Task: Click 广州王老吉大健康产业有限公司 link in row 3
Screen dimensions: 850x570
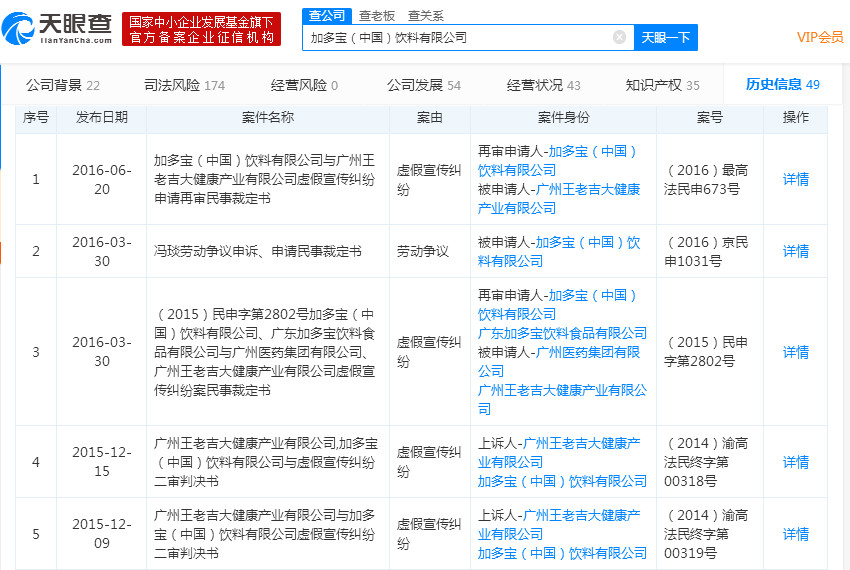Action: pos(562,400)
